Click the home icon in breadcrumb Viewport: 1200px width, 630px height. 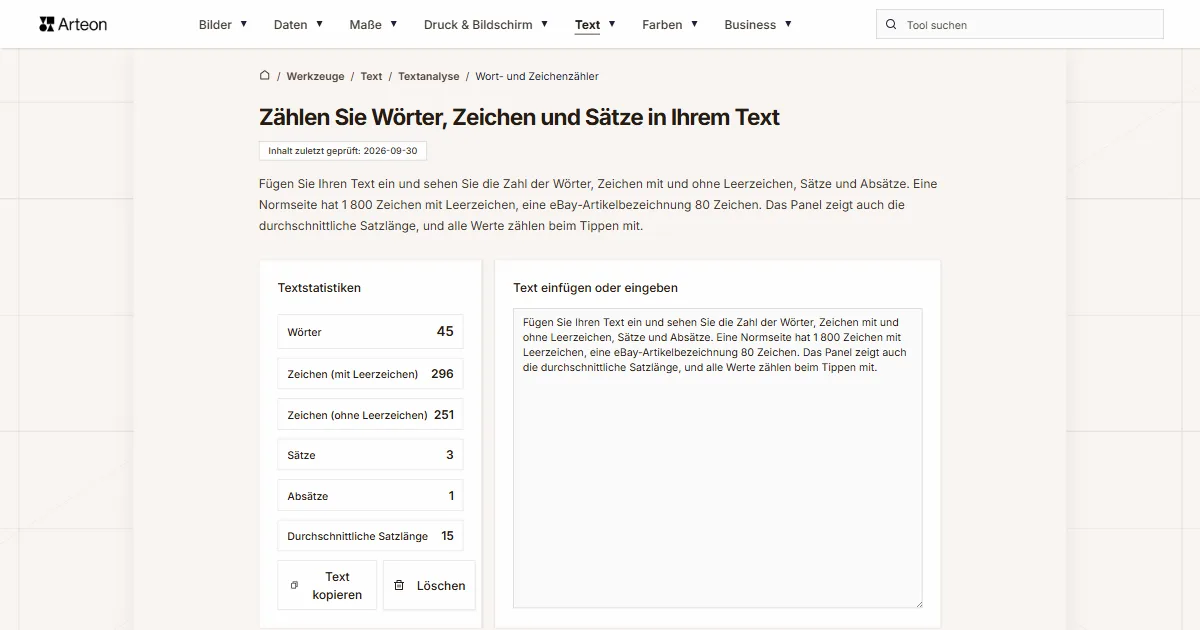click(265, 75)
